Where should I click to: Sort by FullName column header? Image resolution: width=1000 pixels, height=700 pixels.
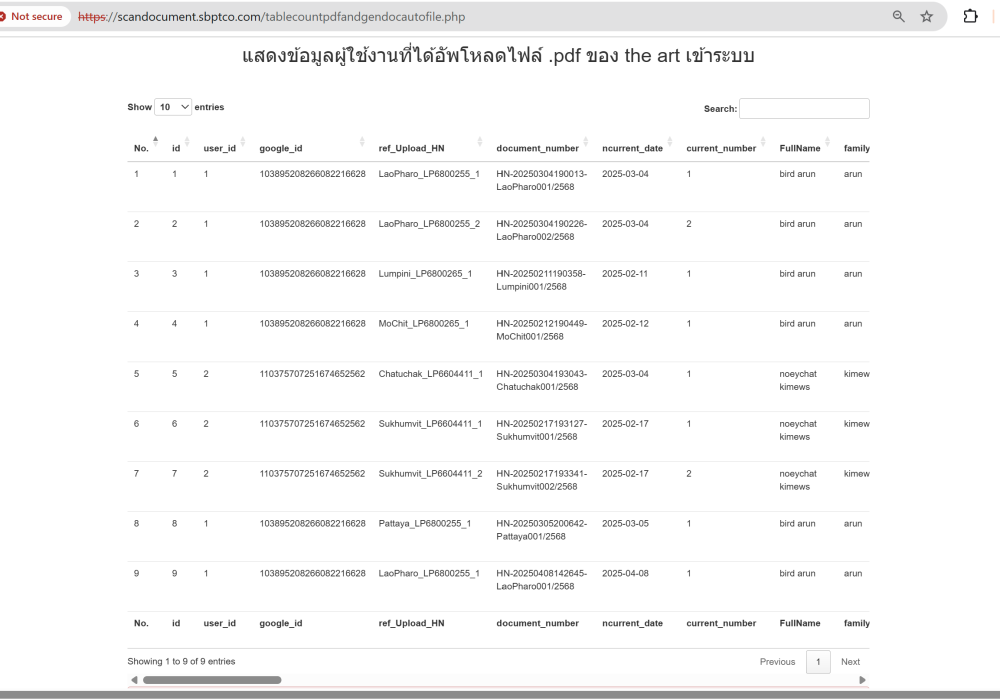pyautogui.click(x=800, y=148)
